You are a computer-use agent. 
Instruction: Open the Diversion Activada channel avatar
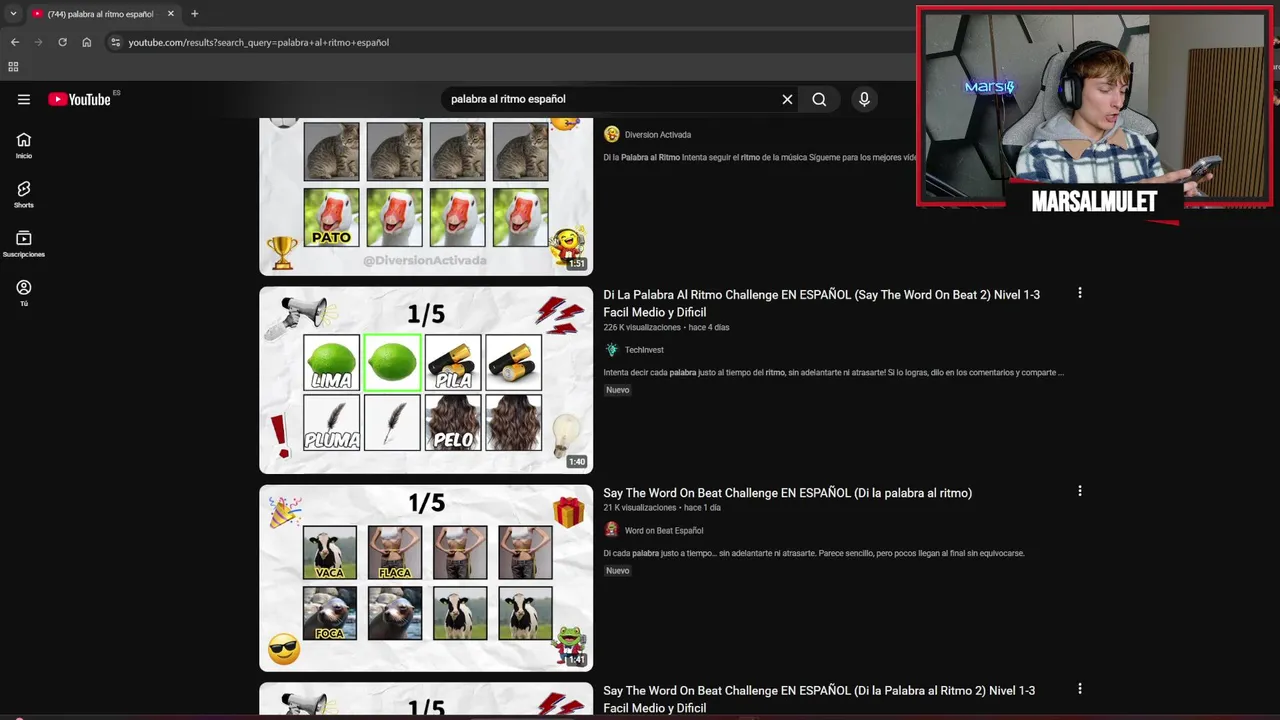point(611,134)
